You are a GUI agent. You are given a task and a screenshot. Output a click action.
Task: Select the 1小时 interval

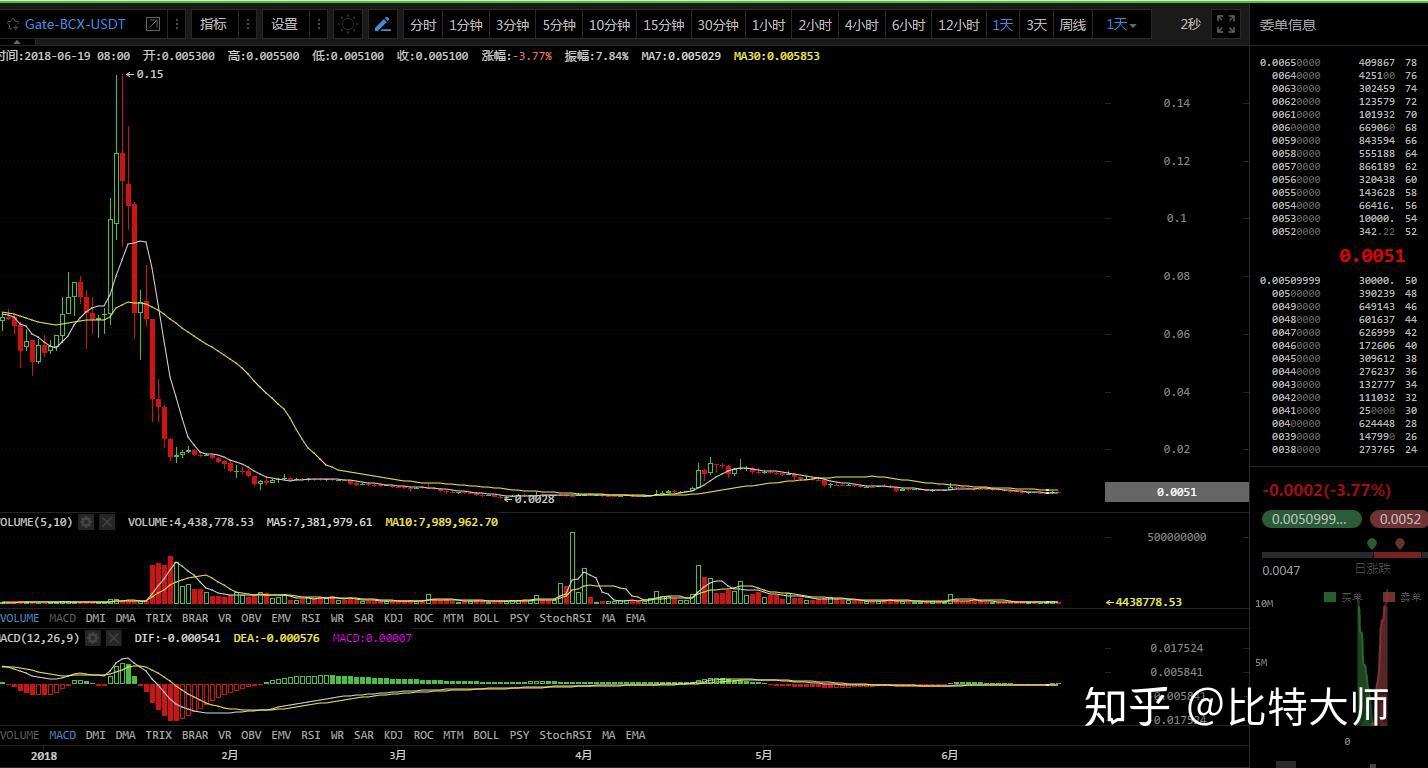coord(768,25)
